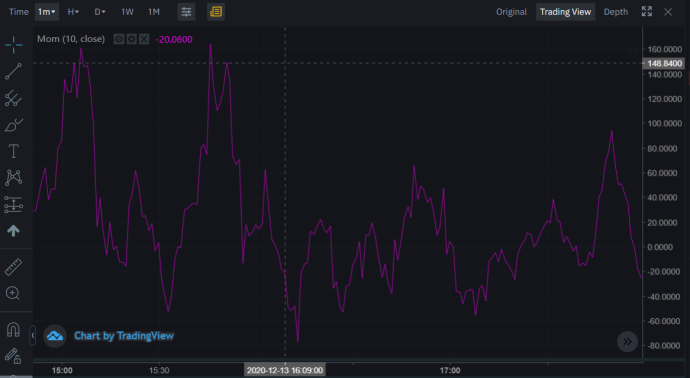The height and width of the screenshot is (378, 690).
Task: Toggle magnet mode
Action: click(x=13, y=329)
